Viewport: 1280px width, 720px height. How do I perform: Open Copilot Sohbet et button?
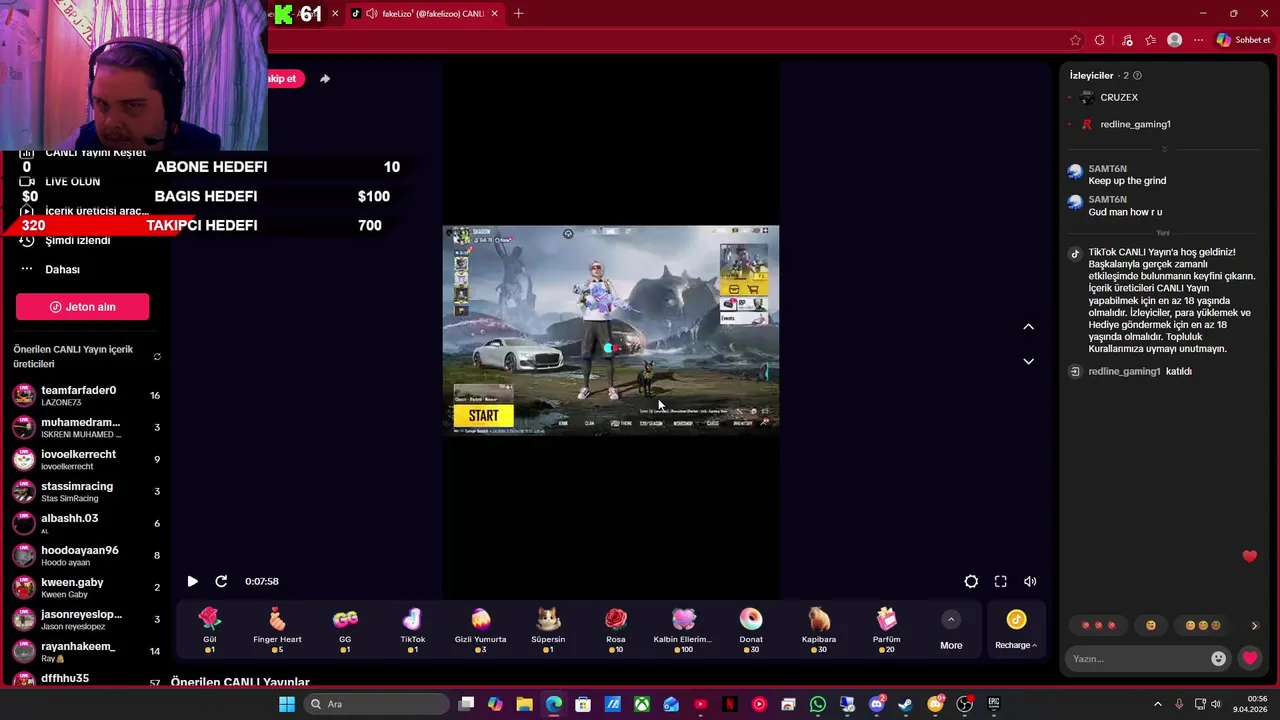pos(1243,40)
